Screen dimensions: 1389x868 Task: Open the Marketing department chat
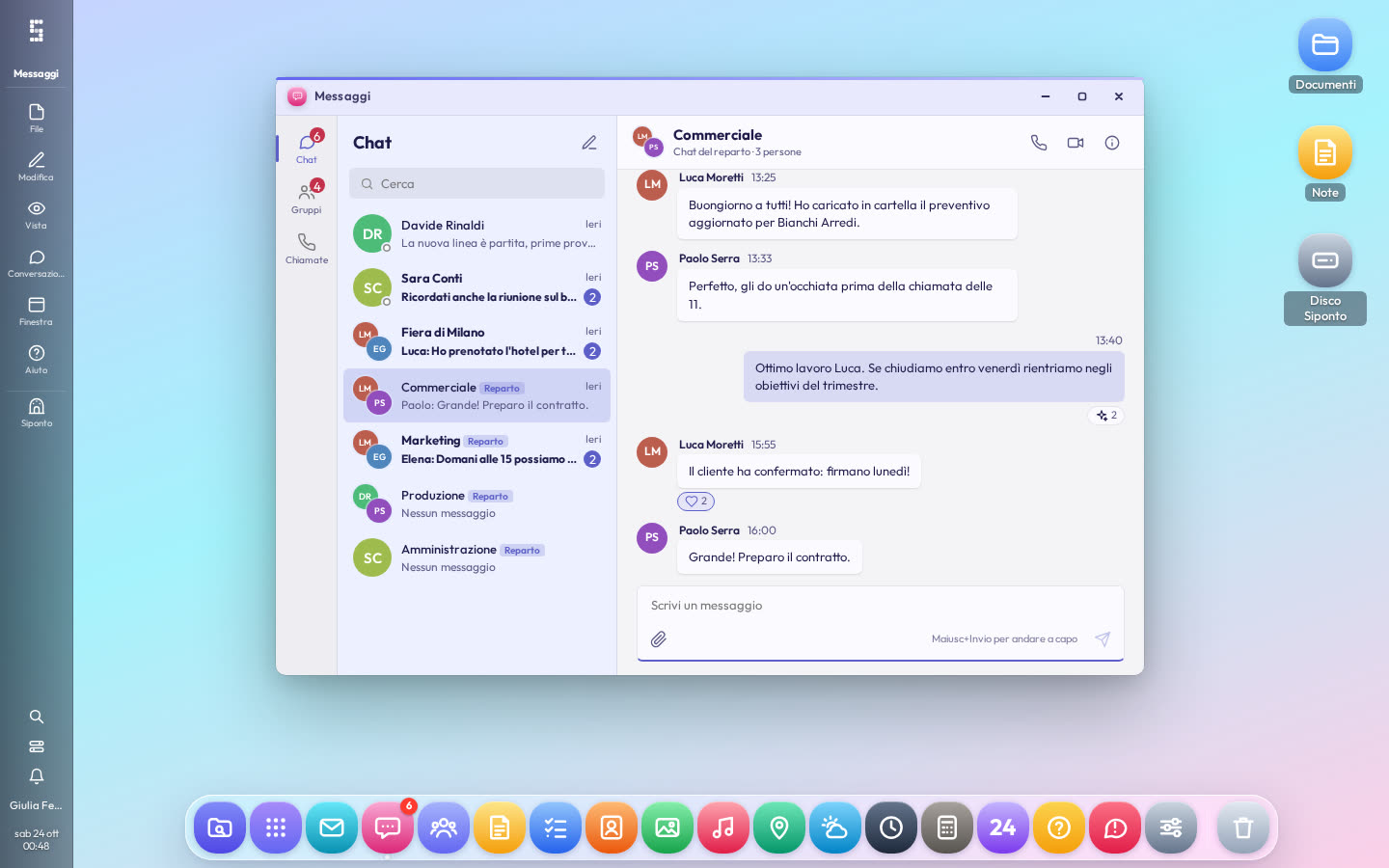(x=477, y=449)
